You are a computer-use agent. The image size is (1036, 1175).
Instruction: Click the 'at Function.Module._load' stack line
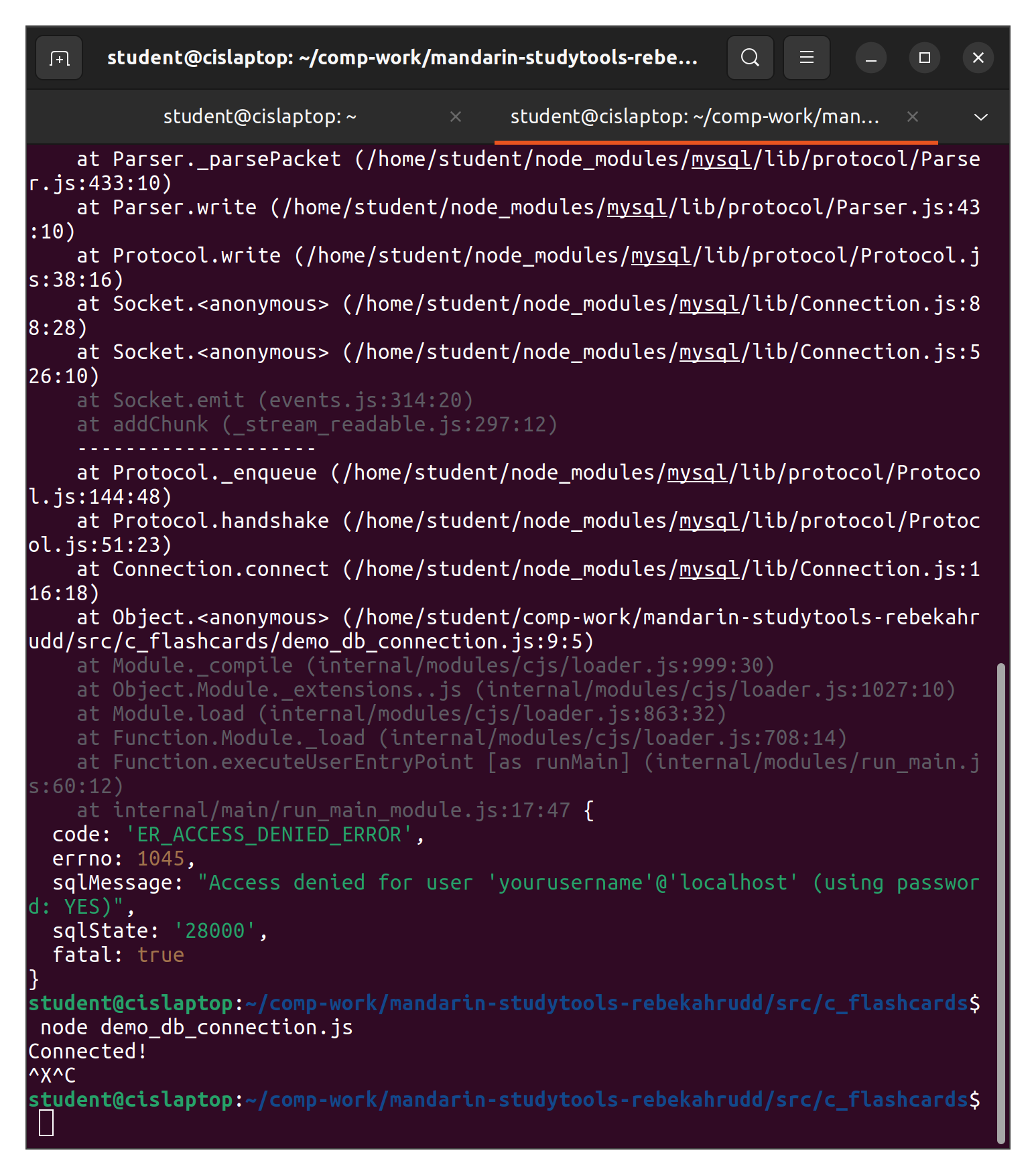[x=462, y=738]
